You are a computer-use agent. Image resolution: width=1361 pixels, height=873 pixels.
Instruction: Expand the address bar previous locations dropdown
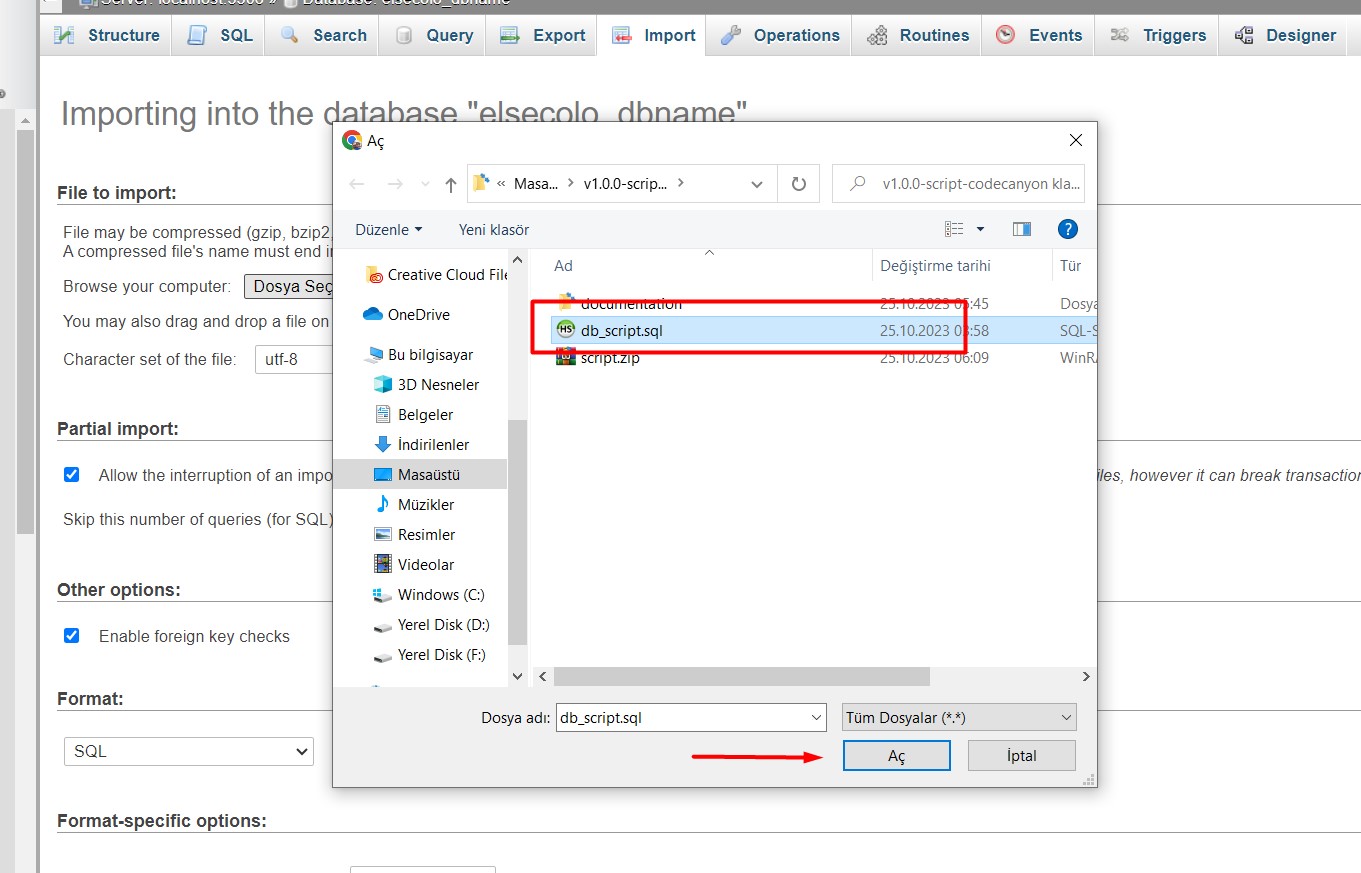[x=757, y=184]
